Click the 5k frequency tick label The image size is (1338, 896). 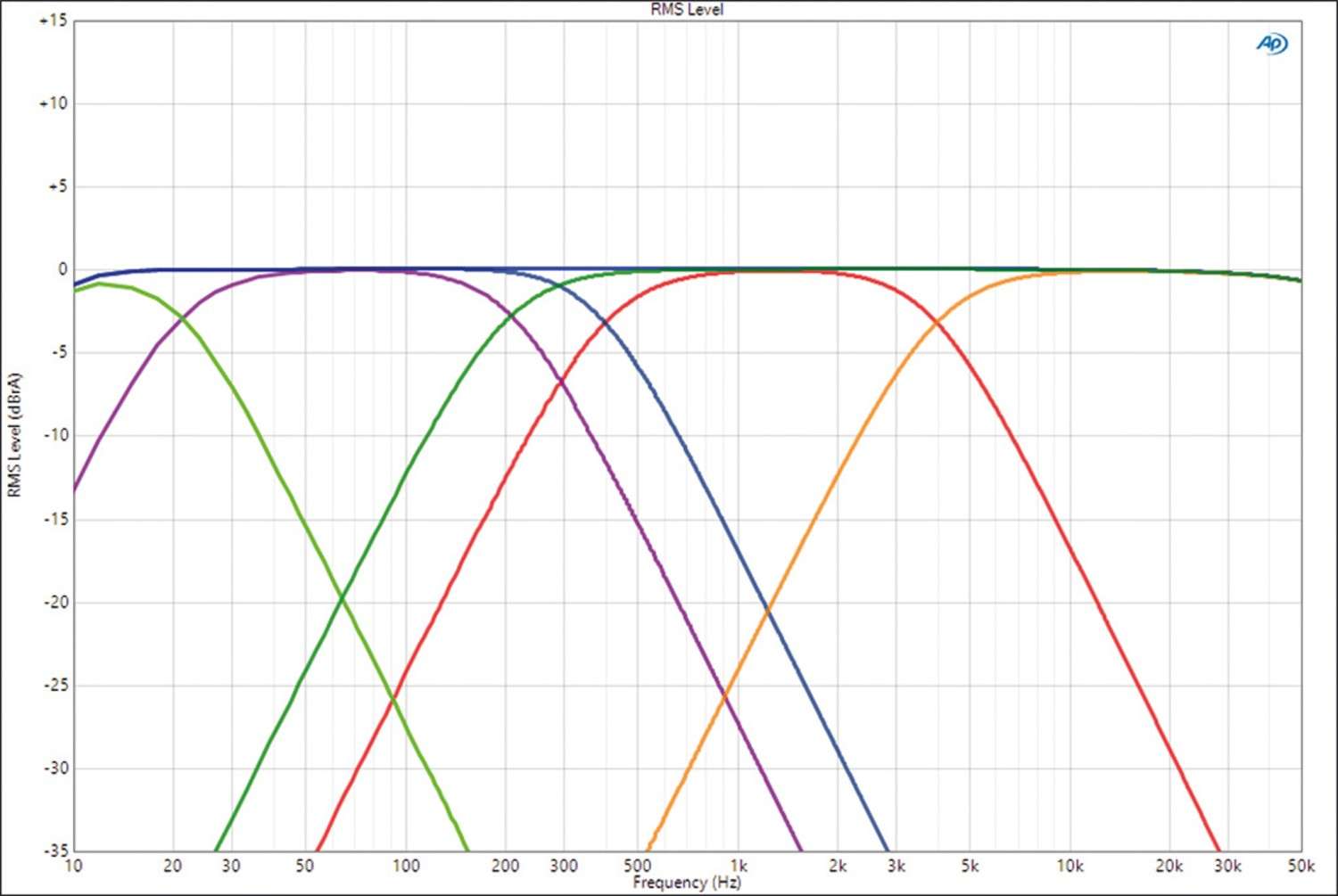[x=970, y=866]
